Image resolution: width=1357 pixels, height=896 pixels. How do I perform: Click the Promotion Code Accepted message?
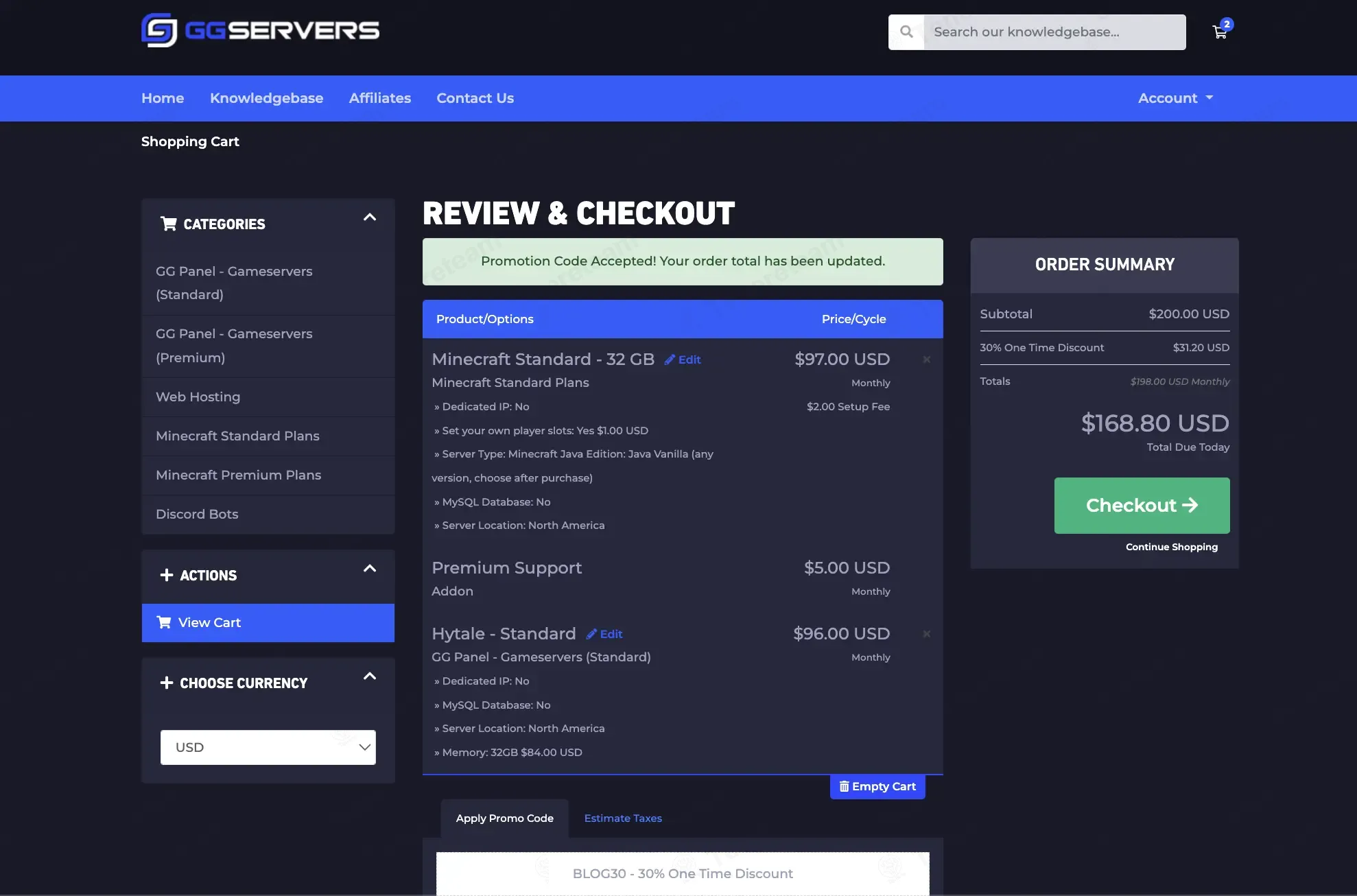tap(683, 261)
